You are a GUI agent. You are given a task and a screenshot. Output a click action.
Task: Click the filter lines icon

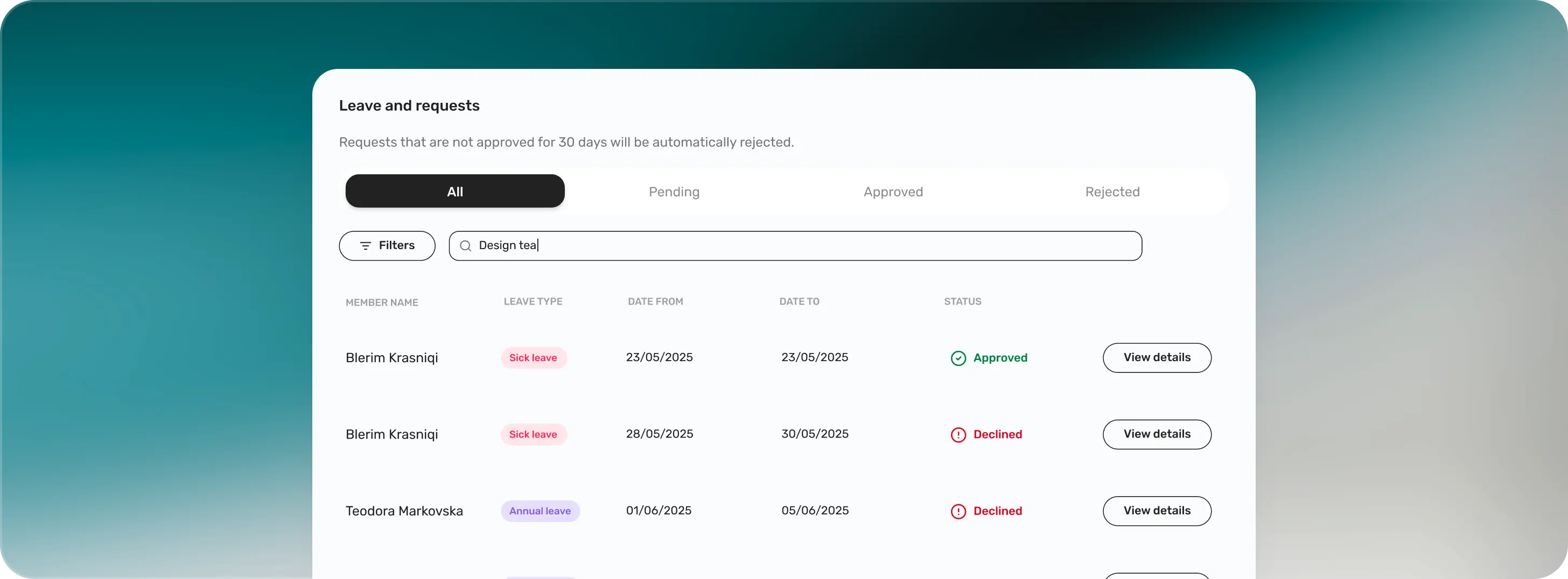(x=365, y=246)
